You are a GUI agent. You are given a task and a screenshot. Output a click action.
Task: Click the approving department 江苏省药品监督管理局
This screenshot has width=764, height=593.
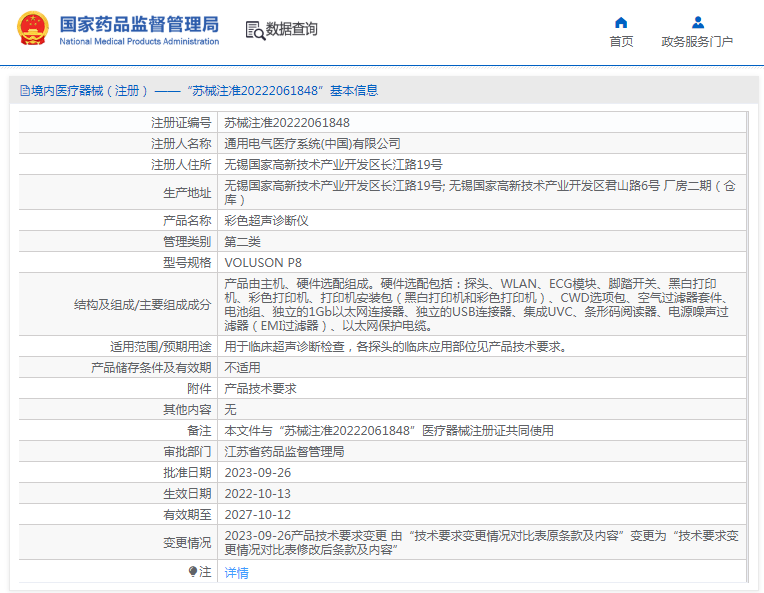point(284,452)
